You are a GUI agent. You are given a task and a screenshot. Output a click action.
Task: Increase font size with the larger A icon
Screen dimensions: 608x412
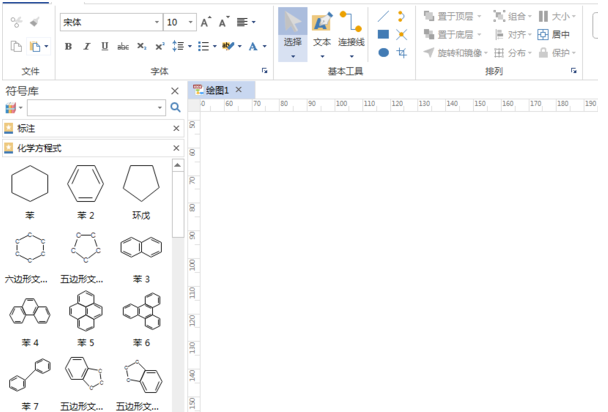click(x=206, y=22)
